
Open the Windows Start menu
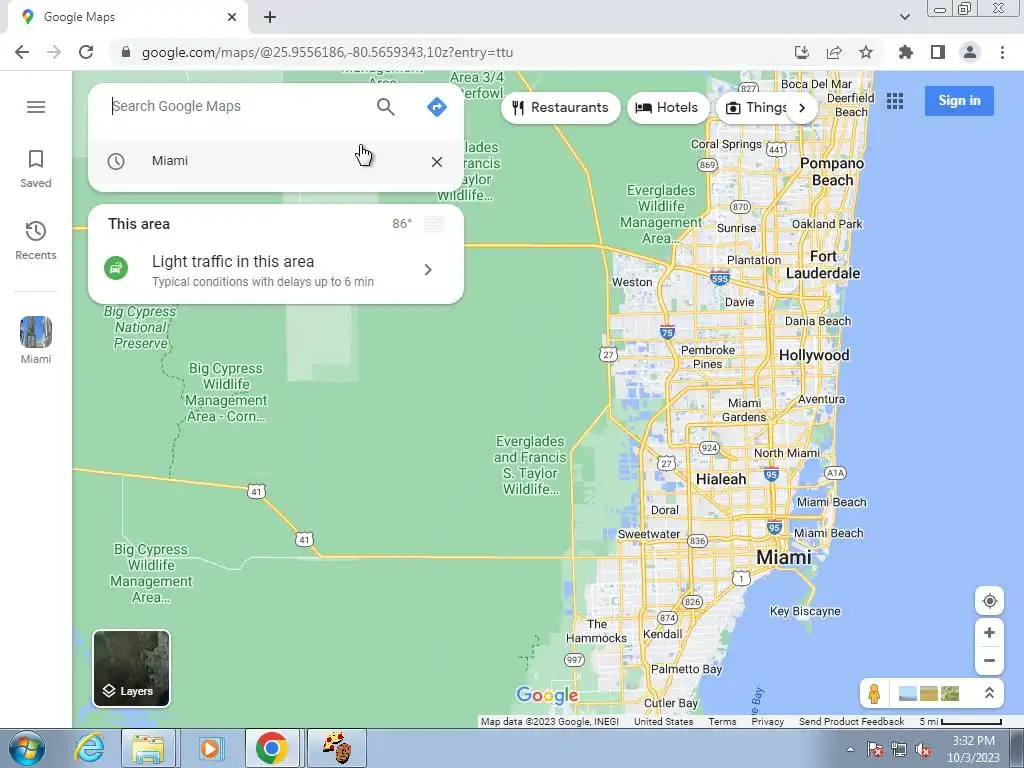tap(27, 748)
